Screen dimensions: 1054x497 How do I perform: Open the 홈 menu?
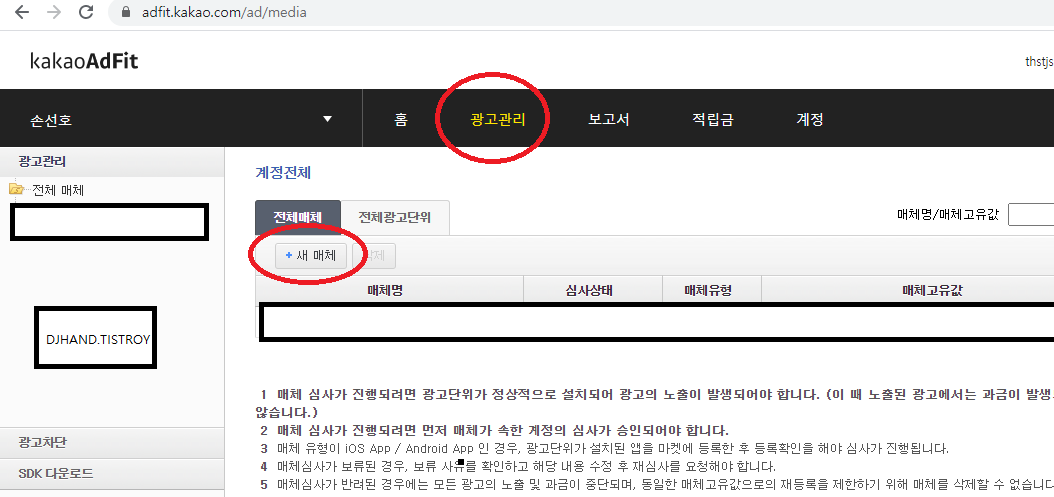tap(401, 120)
